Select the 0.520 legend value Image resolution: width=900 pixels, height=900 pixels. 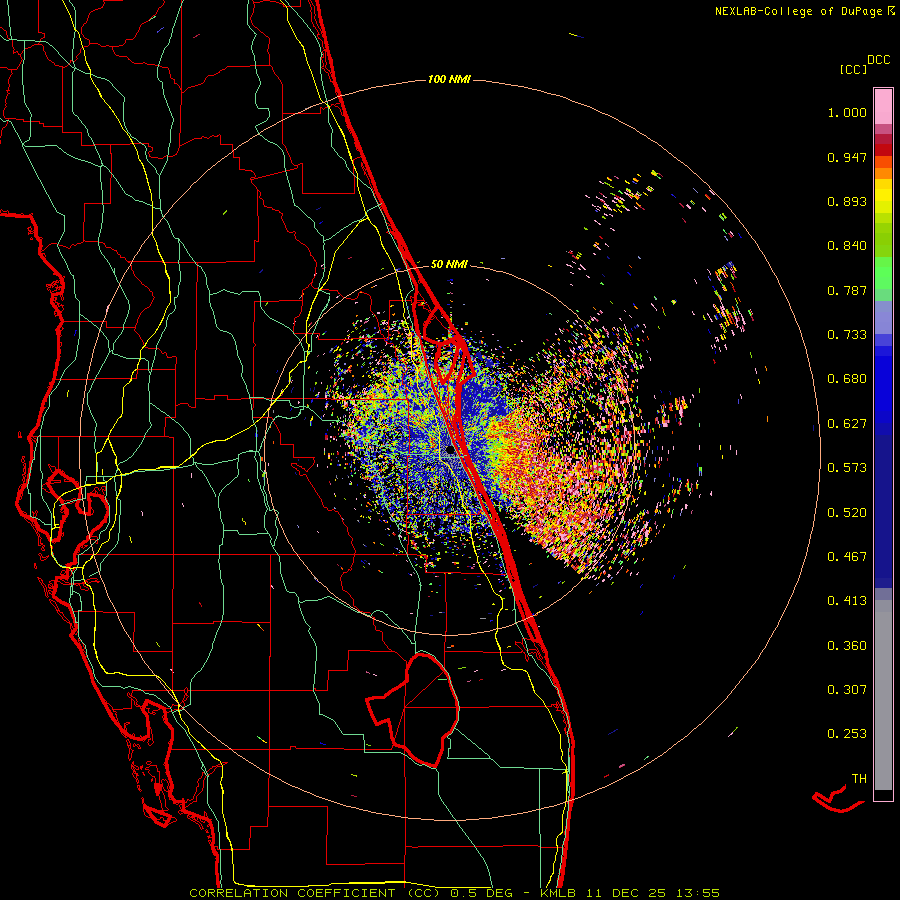click(x=847, y=513)
